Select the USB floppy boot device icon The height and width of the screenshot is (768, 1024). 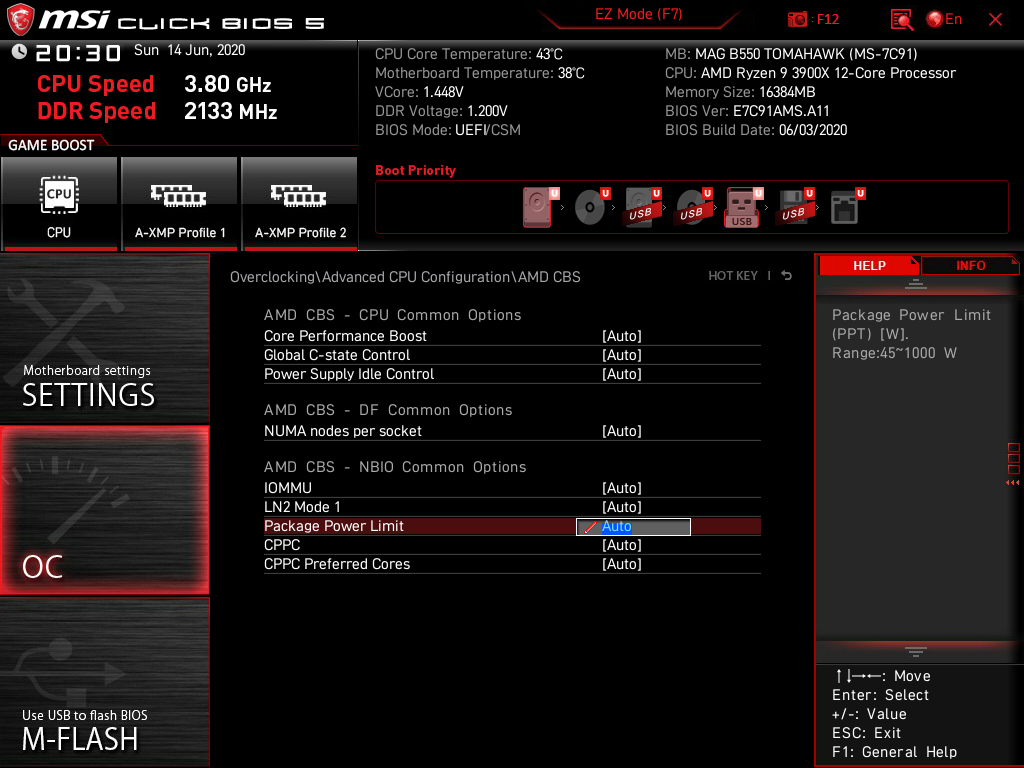[794, 207]
